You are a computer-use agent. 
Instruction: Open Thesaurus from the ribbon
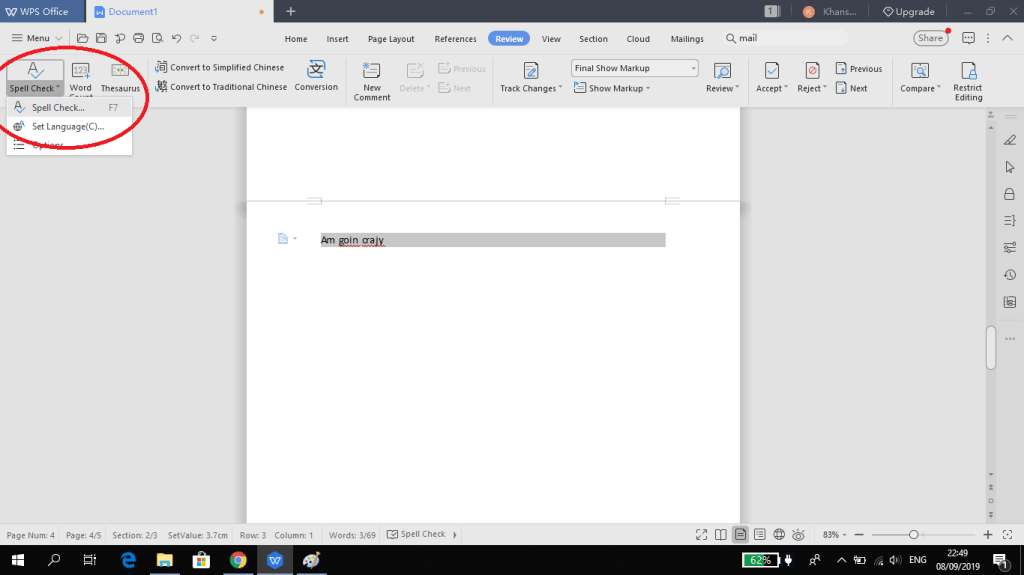[x=120, y=71]
